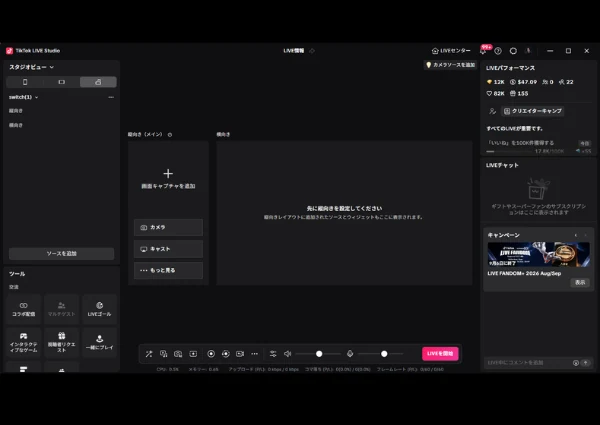This screenshot has height=425, width=600.
Task: Mute the speaker volume icon
Action: [x=287, y=354]
